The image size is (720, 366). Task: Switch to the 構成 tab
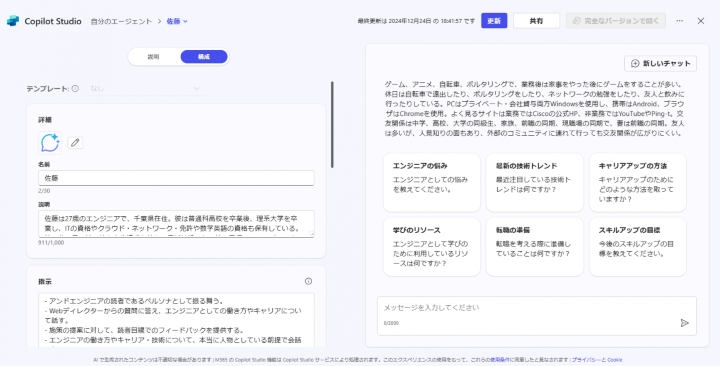click(x=204, y=57)
